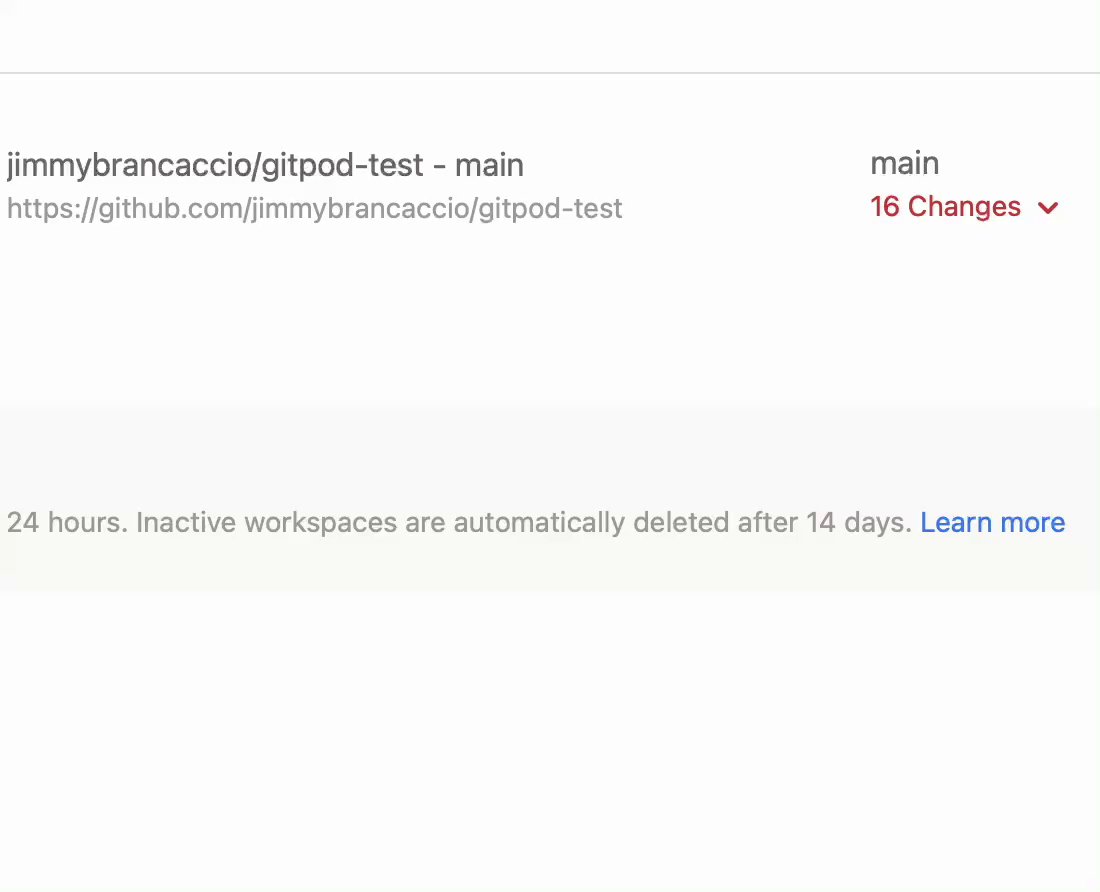The width and height of the screenshot is (1100, 892).
Task: Click the 24 hours text in notice
Action: [67, 522]
